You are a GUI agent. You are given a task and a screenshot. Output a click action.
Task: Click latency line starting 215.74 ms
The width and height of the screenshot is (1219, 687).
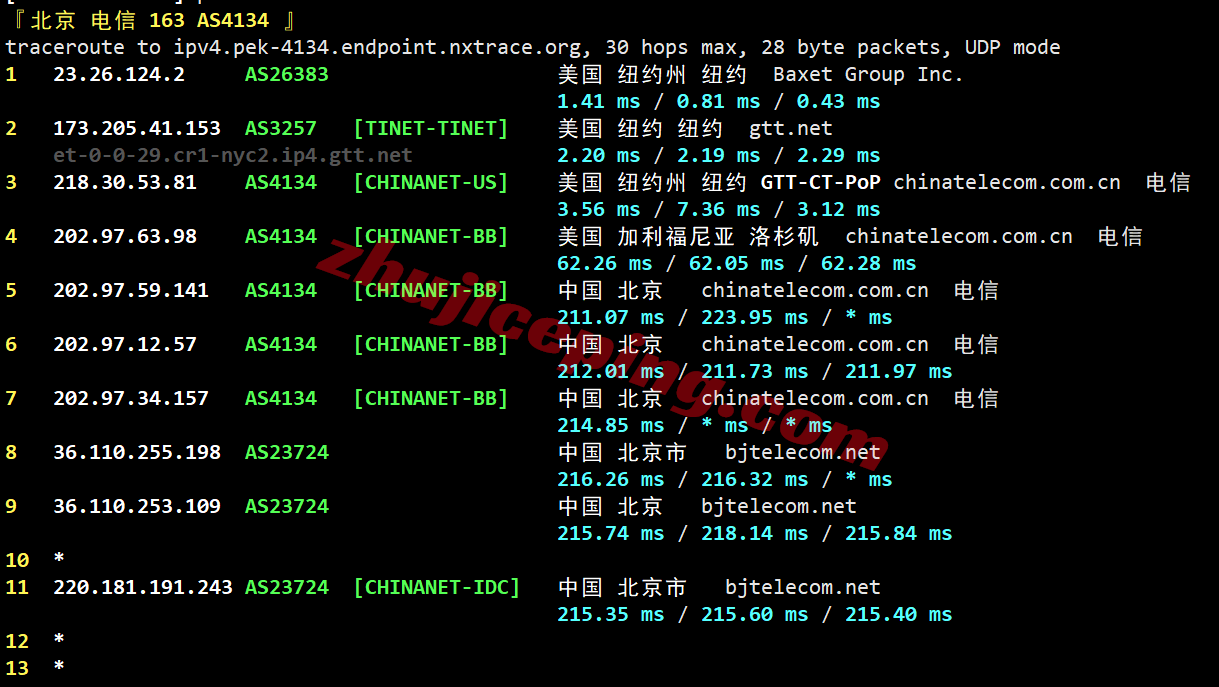pos(755,533)
